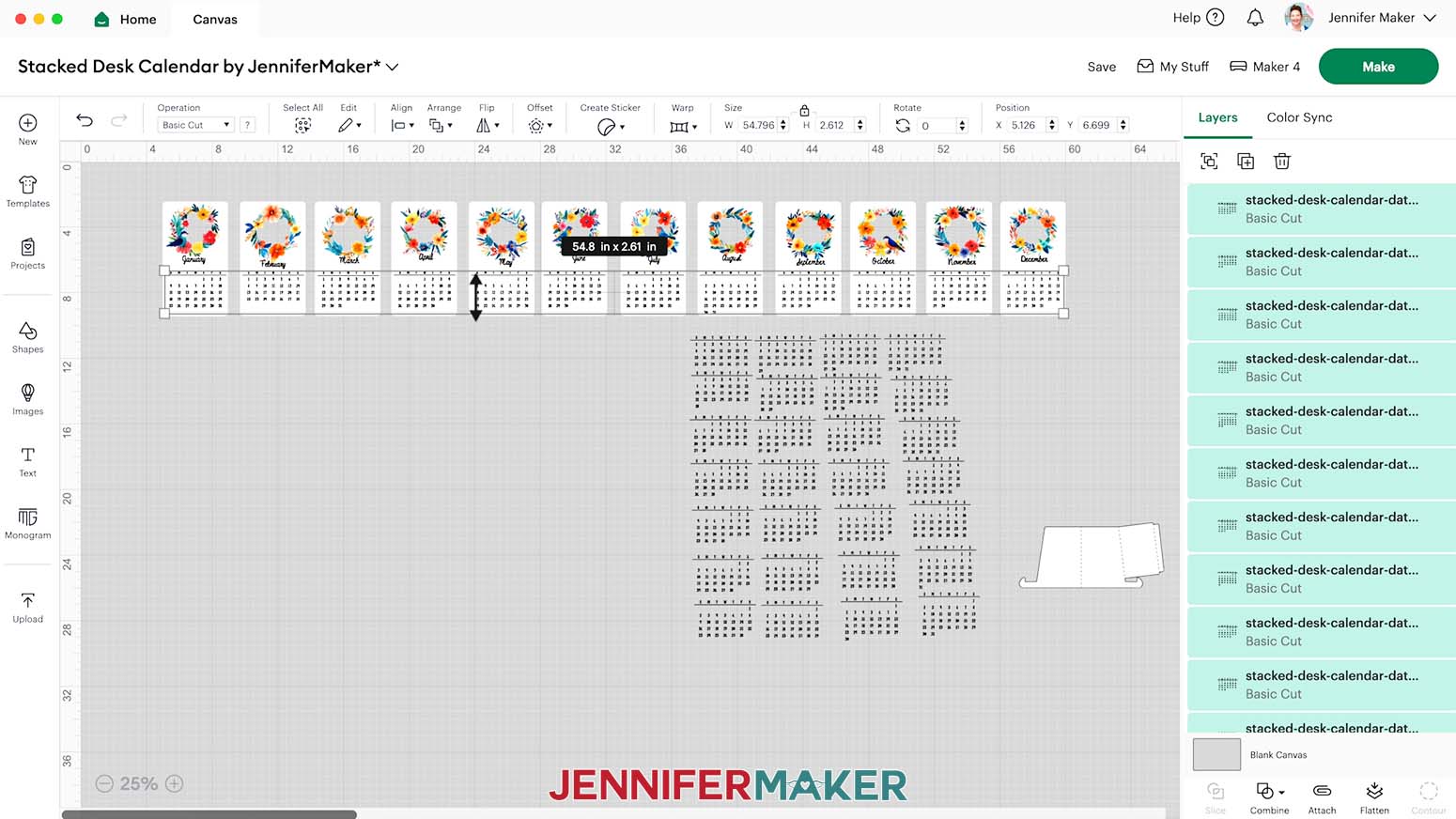Expand the Flip menu
The height and width of the screenshot is (819, 1456).
click(488, 125)
